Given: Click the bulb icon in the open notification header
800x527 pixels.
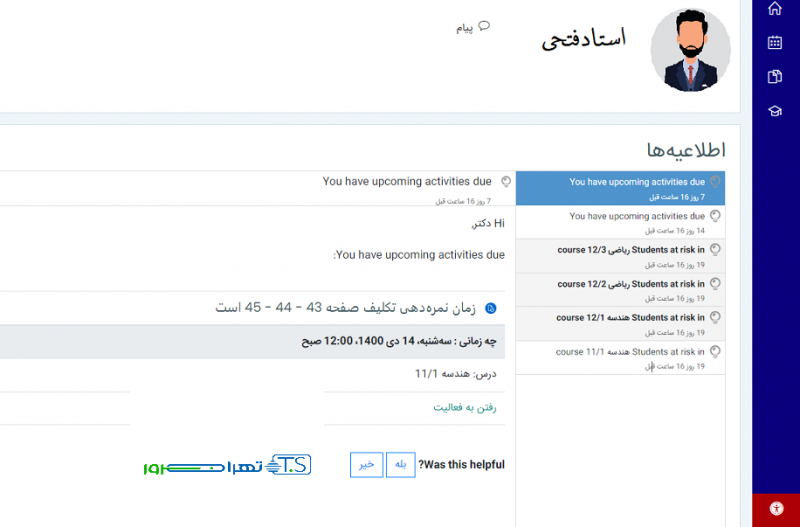Looking at the screenshot, I should pyautogui.click(x=506, y=182).
